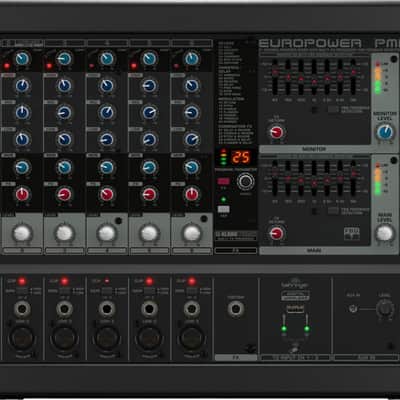Click the fifth band slider of the Main EQ
Image resolution: width=400 pixels, height=400 pixels.
point(327,178)
